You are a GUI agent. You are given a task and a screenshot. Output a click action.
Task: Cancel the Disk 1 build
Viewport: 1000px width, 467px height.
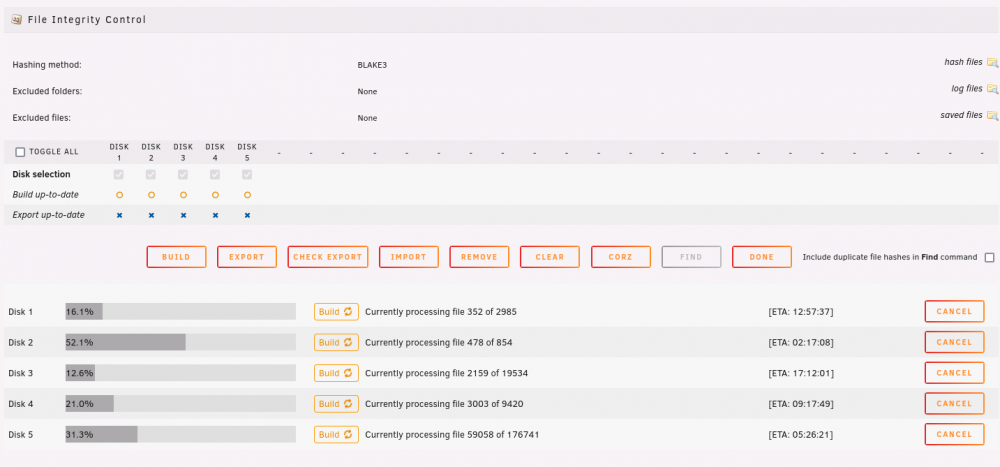955,311
